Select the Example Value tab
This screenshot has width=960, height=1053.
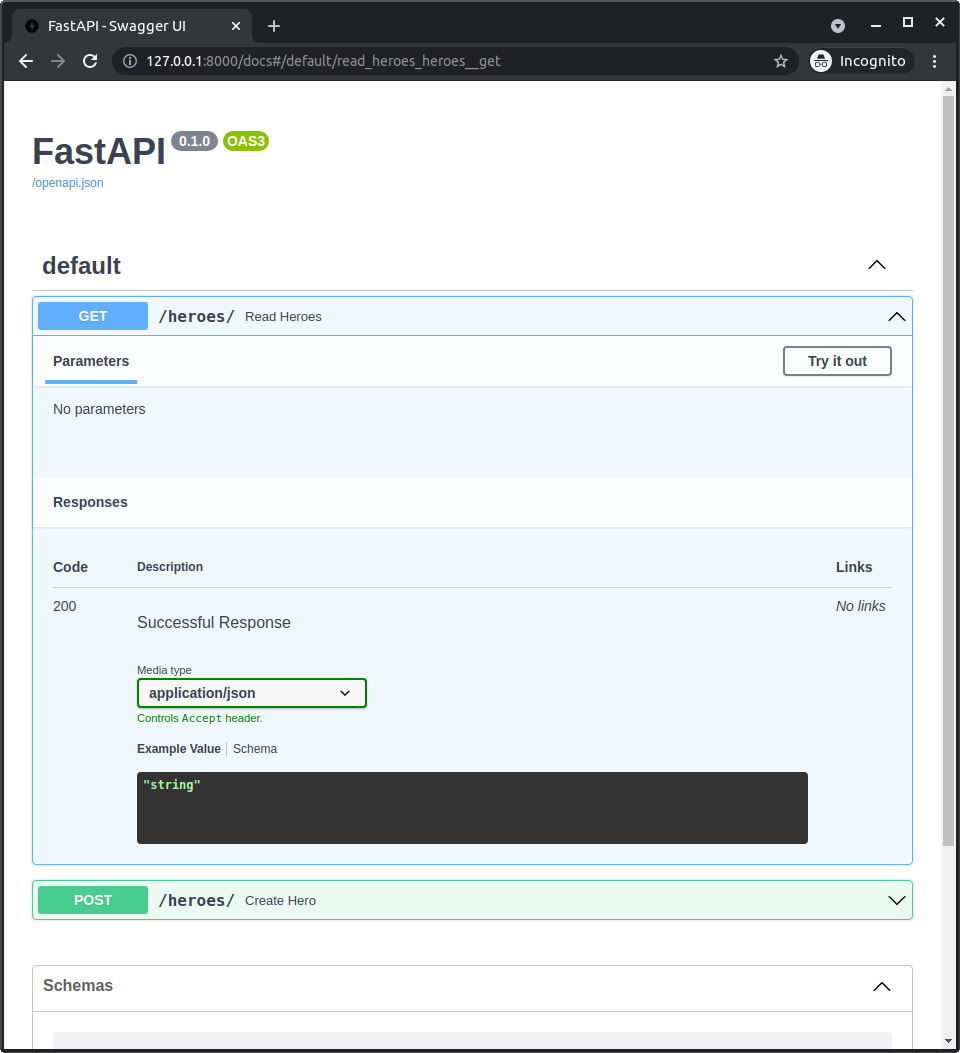tap(179, 748)
